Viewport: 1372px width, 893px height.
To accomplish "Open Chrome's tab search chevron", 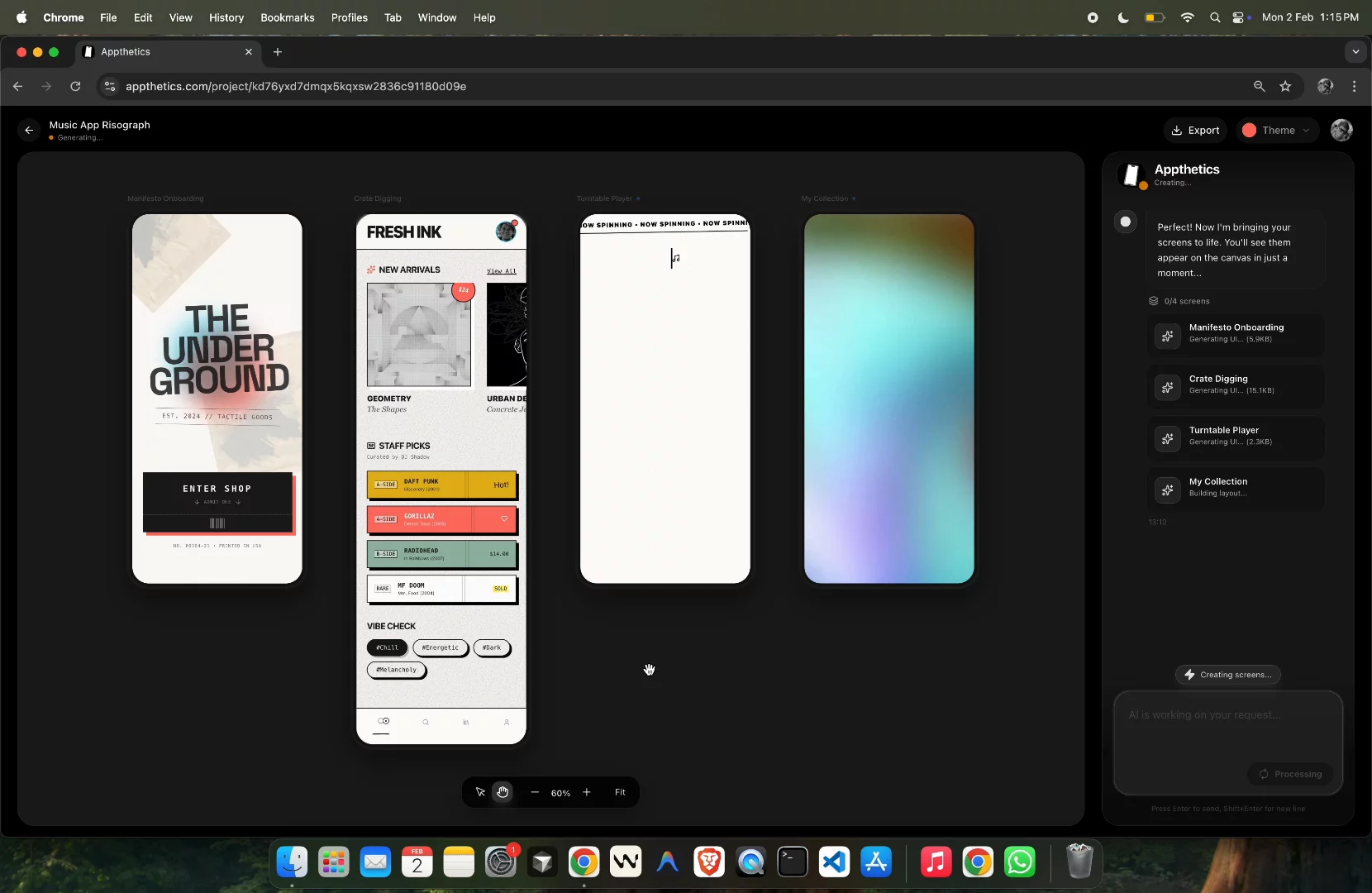I will [x=1355, y=51].
